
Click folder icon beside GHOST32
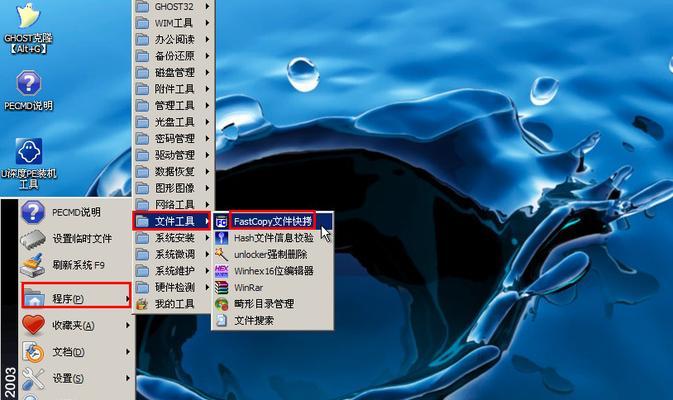click(142, 6)
